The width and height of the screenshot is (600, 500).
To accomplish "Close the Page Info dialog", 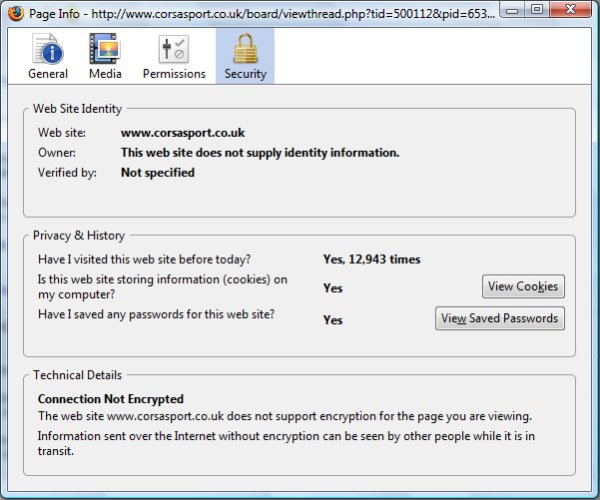I will [570, 10].
